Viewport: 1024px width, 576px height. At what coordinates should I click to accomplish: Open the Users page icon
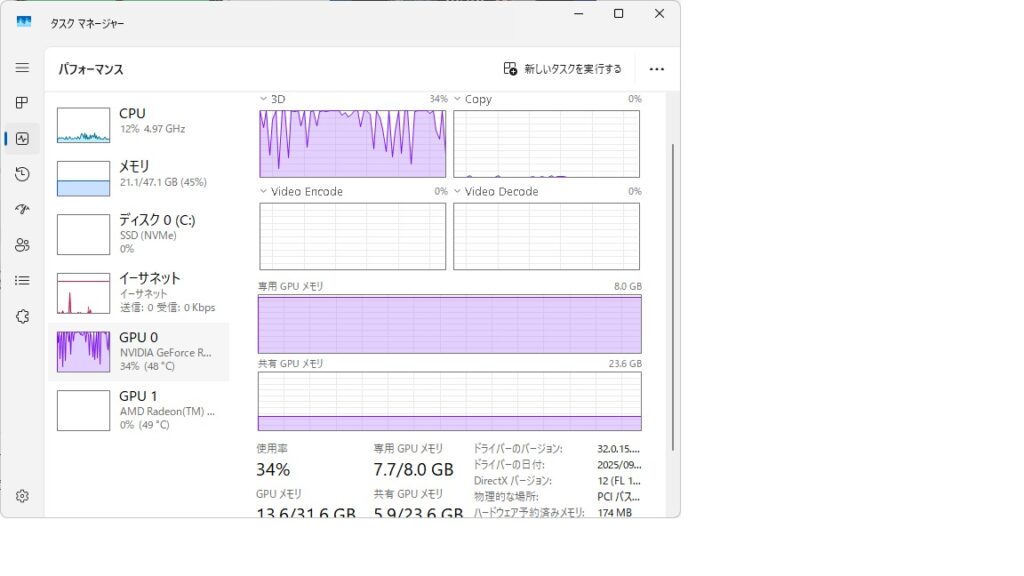pos(22,245)
